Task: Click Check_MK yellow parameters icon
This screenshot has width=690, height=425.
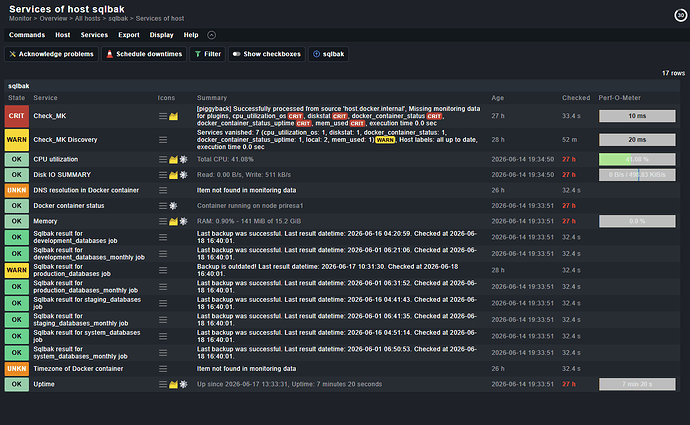Action: [173, 116]
